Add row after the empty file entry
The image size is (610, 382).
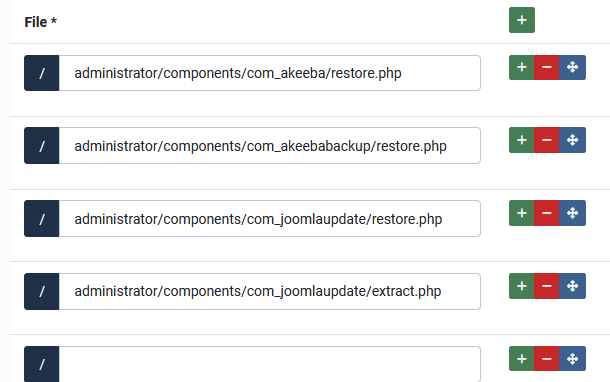pos(521,359)
